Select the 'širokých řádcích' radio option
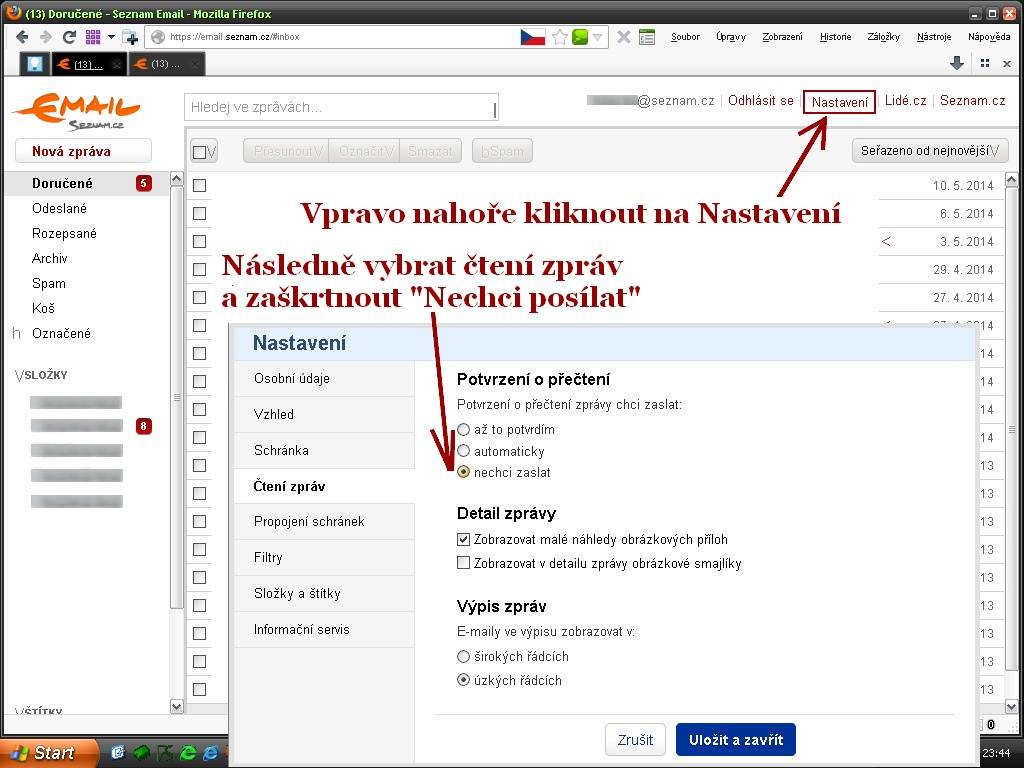 (463, 656)
